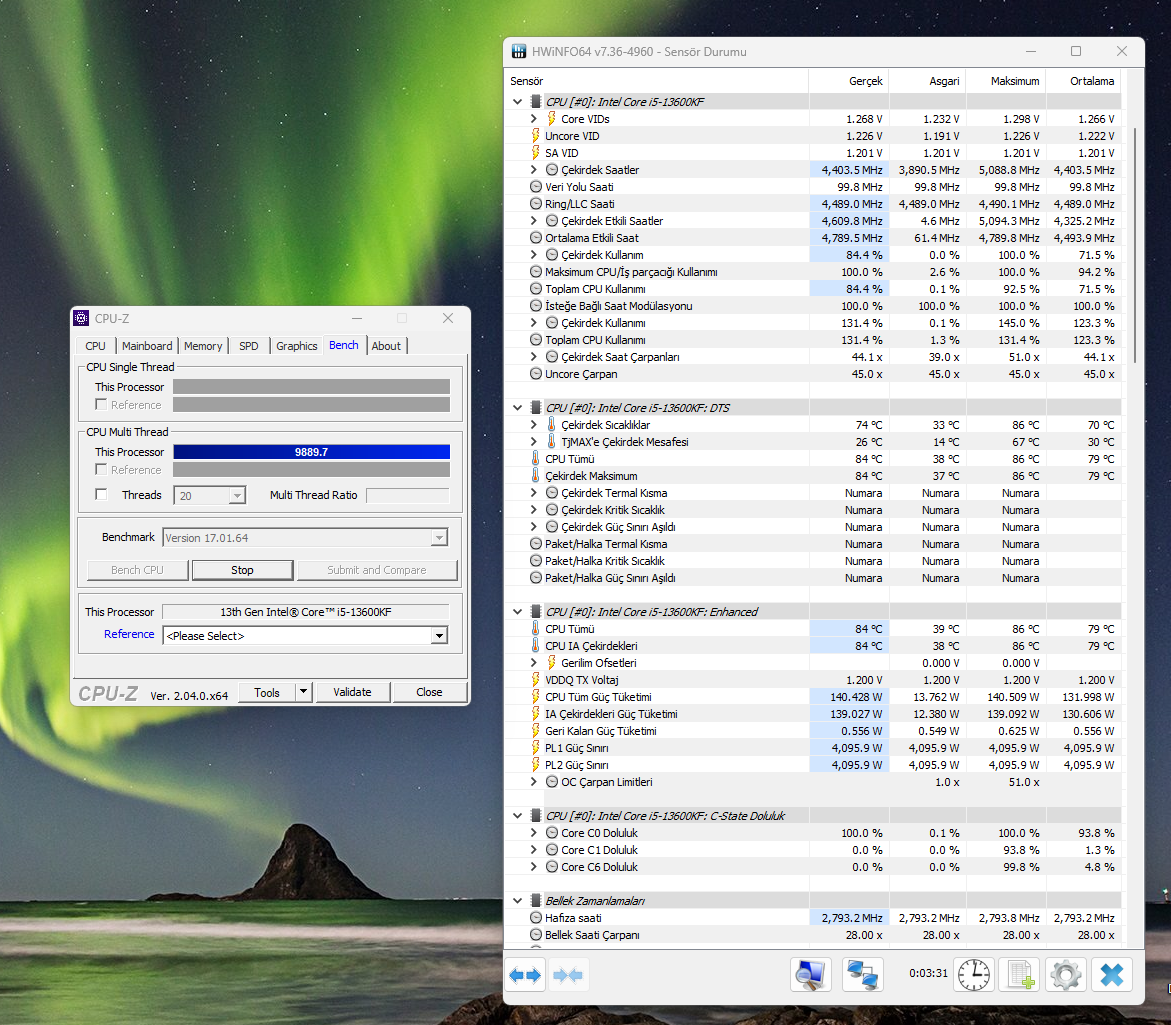The height and width of the screenshot is (1025, 1171).
Task: Click the chip icon of CPU DTS group
Action: [x=535, y=408]
